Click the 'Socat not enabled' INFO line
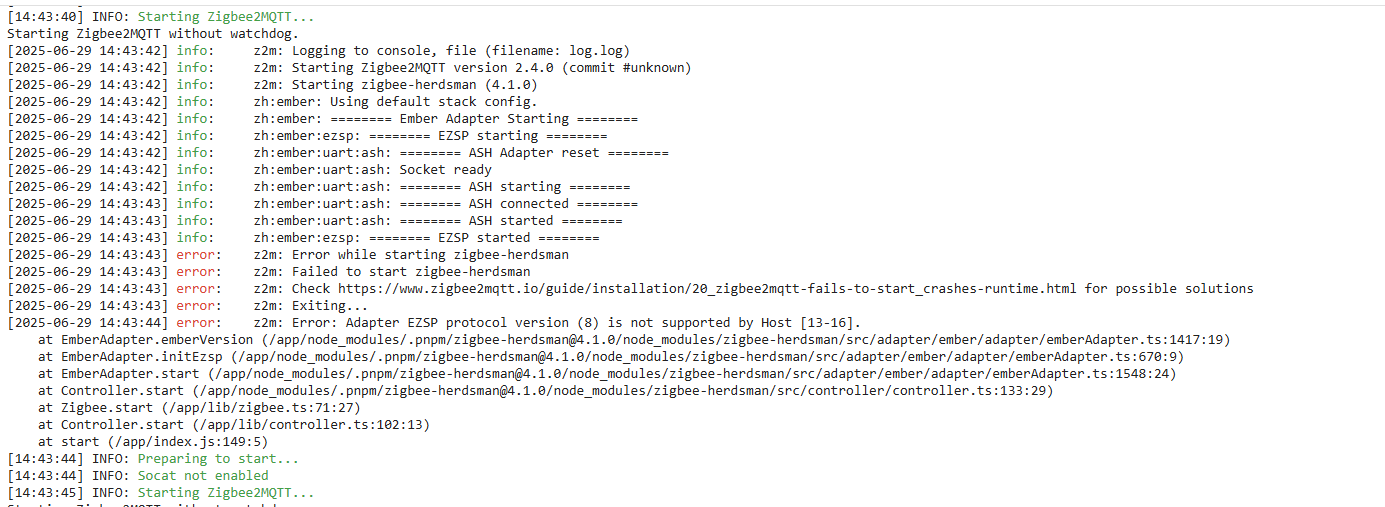The width and height of the screenshot is (1385, 507). (x=203, y=475)
